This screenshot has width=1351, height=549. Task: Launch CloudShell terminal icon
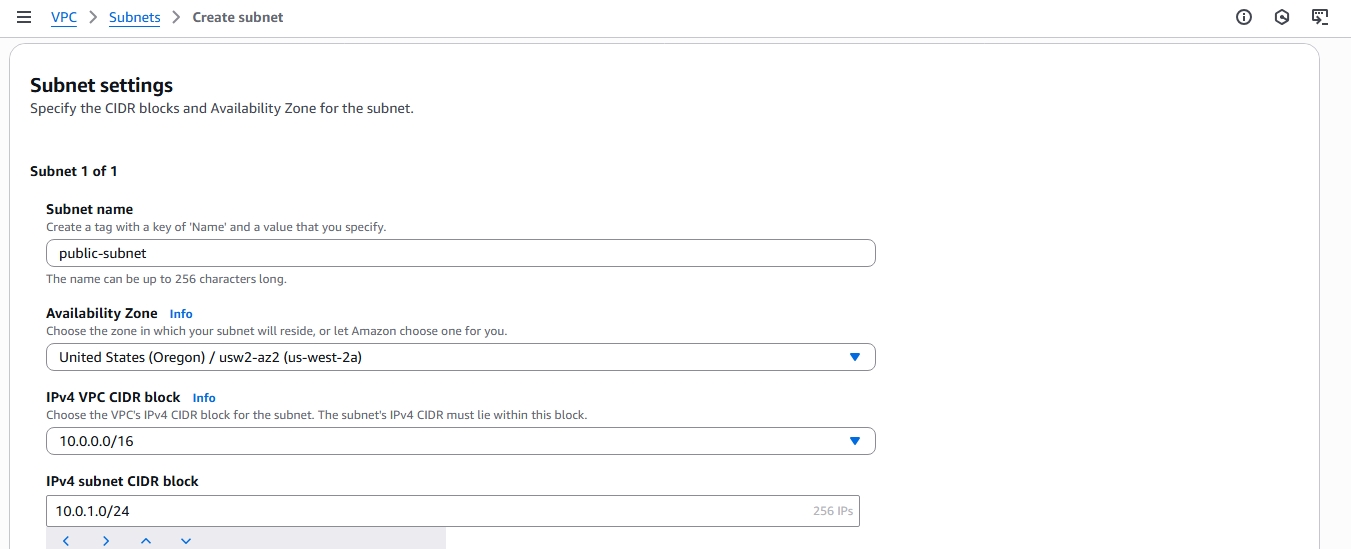[1320, 17]
